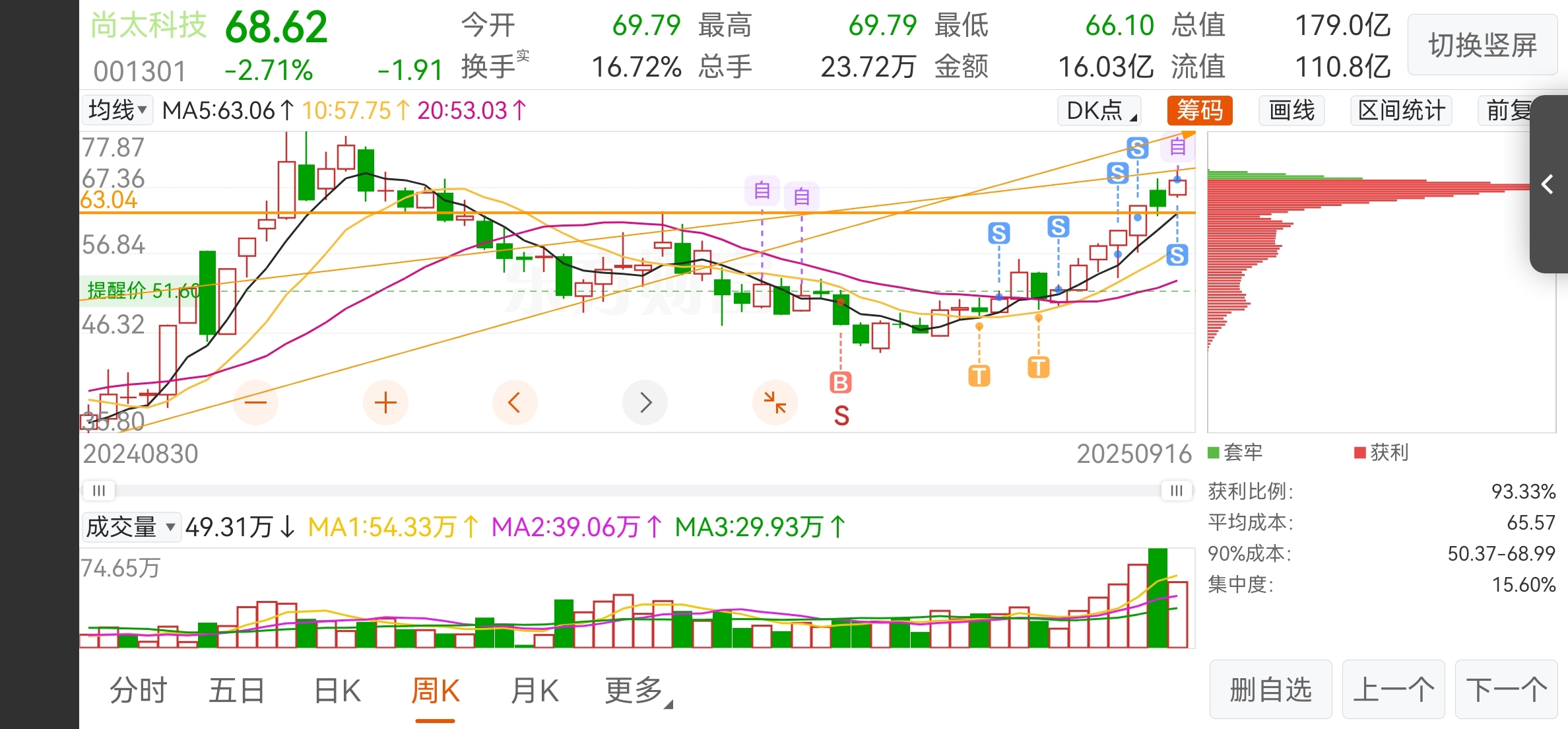Expand the right-edge side panel arrow
The width and height of the screenshot is (1568, 729).
1548,184
